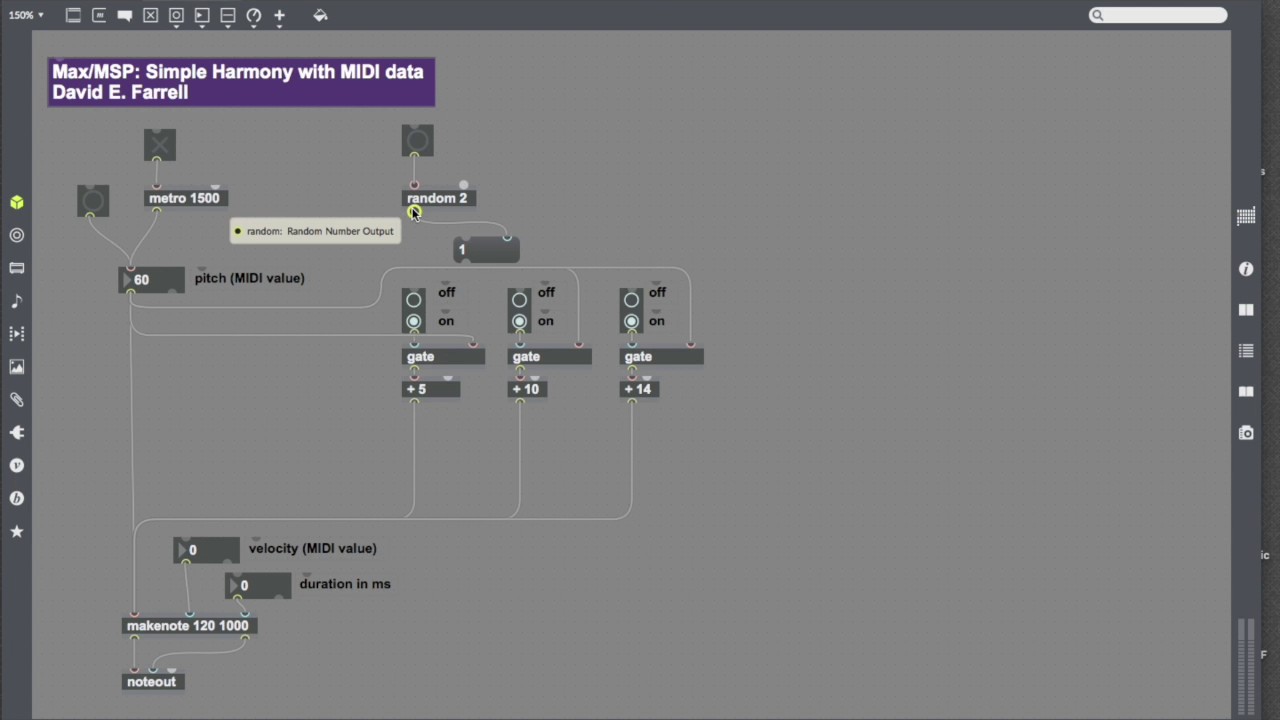Click the grid icon in right sidebar
1280x720 pixels.
tap(1246, 217)
